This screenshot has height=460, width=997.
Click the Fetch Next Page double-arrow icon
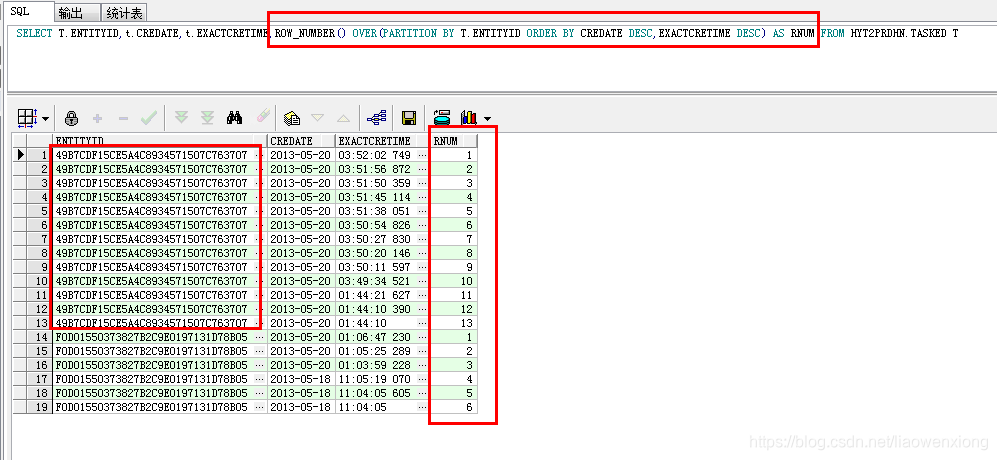click(182, 118)
